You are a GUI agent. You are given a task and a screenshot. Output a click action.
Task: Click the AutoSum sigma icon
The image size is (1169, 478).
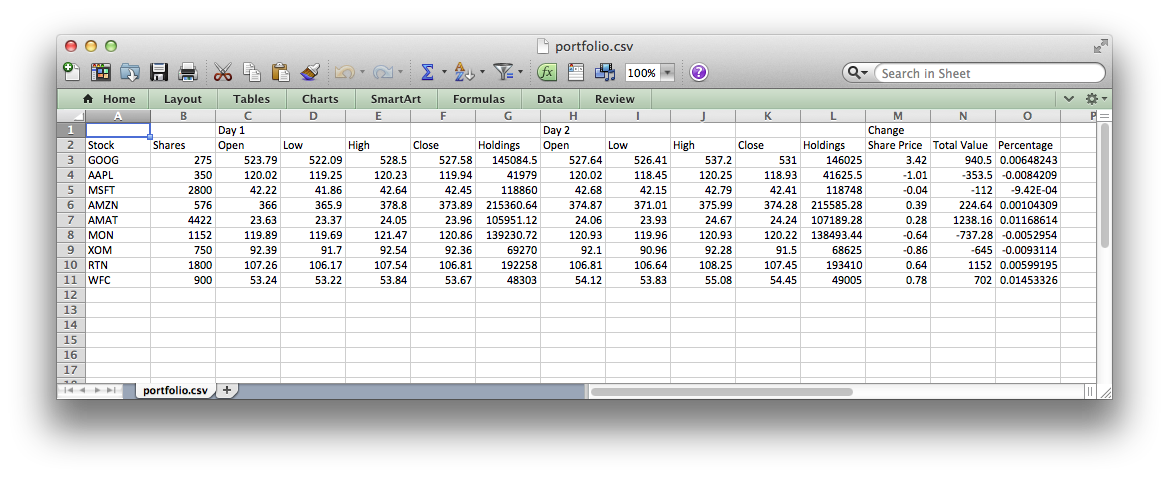[x=427, y=72]
